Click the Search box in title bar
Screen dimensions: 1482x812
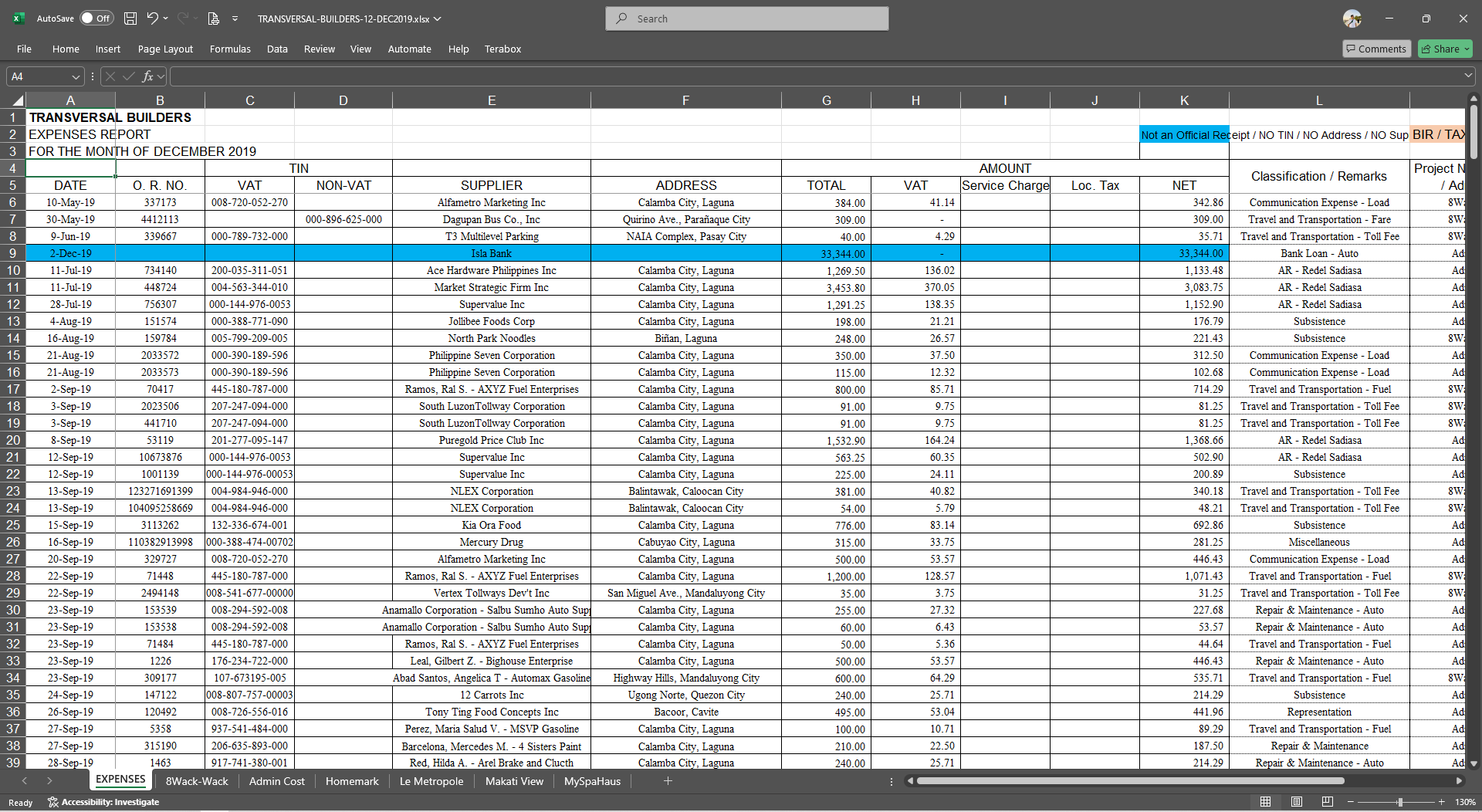746,19
